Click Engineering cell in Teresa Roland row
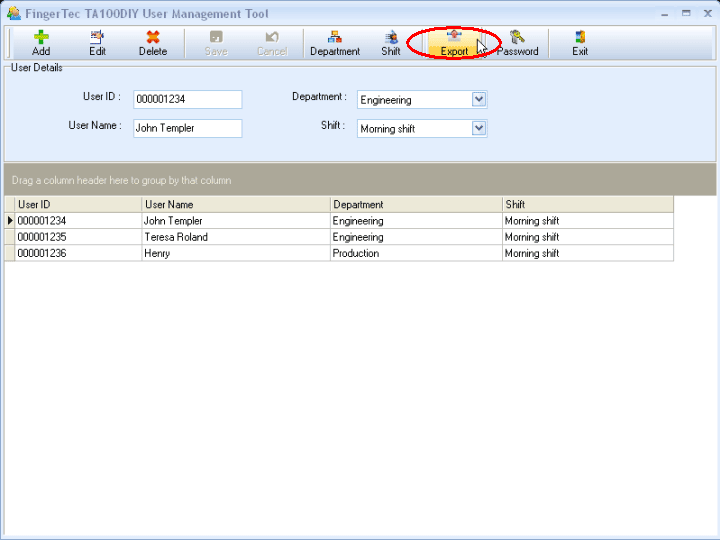Image resolution: width=720 pixels, height=540 pixels. click(416, 237)
